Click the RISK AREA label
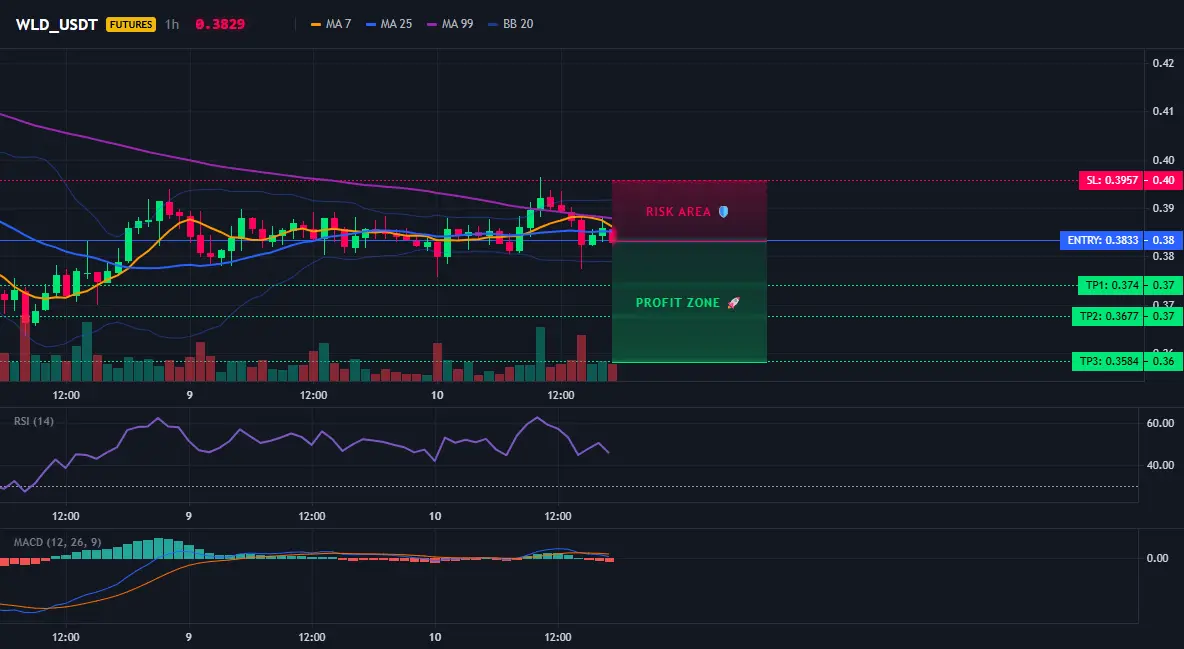1184x649 pixels. (x=686, y=212)
